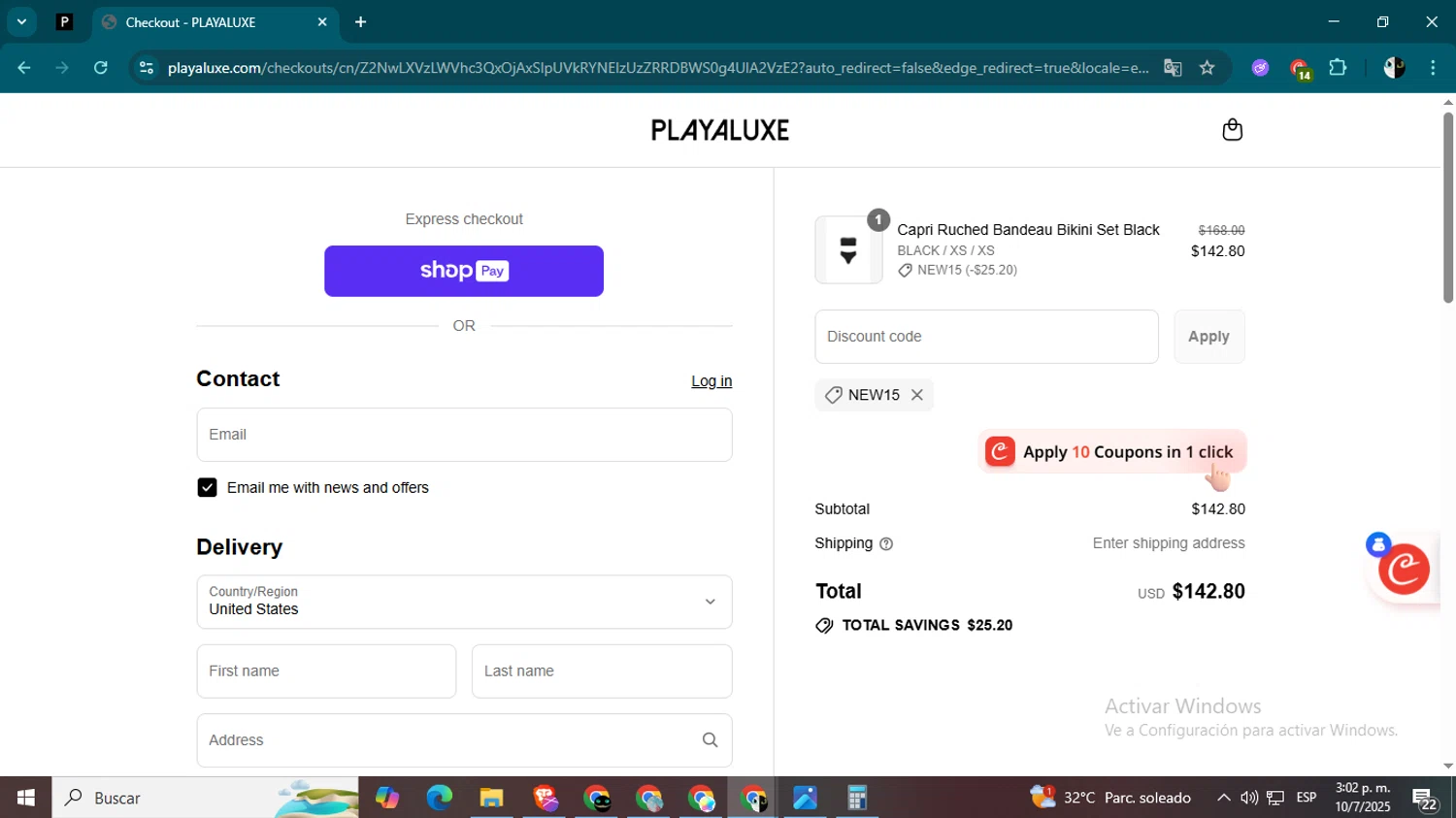Image resolution: width=1456 pixels, height=818 pixels.
Task: Expand the Country/Region dropdown
Action: tap(464, 602)
